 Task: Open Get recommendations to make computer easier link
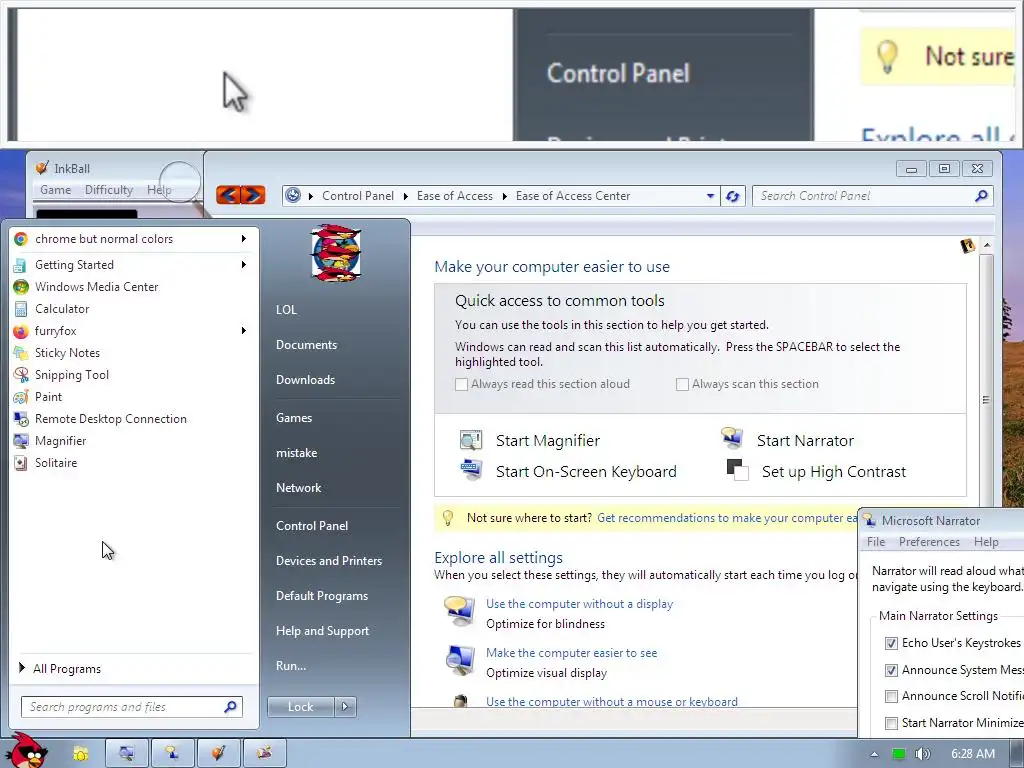727,518
